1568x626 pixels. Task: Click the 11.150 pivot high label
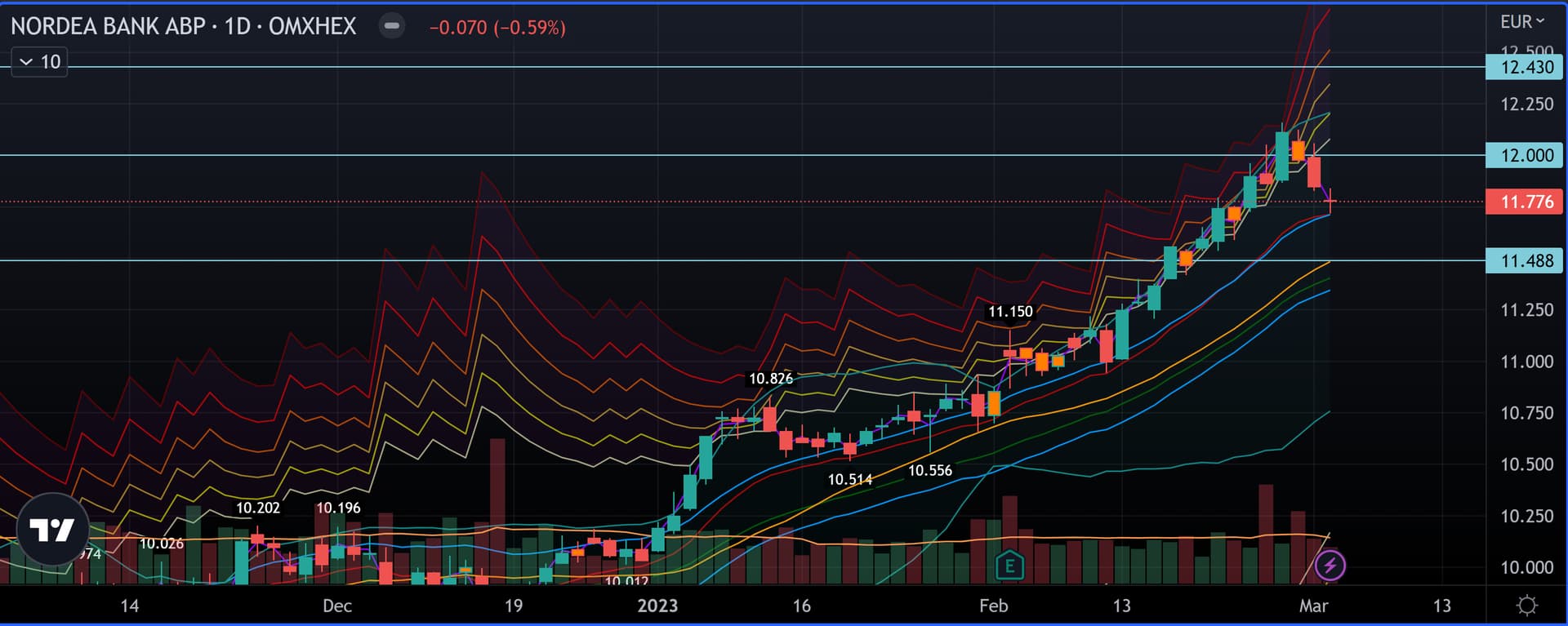tap(1010, 312)
